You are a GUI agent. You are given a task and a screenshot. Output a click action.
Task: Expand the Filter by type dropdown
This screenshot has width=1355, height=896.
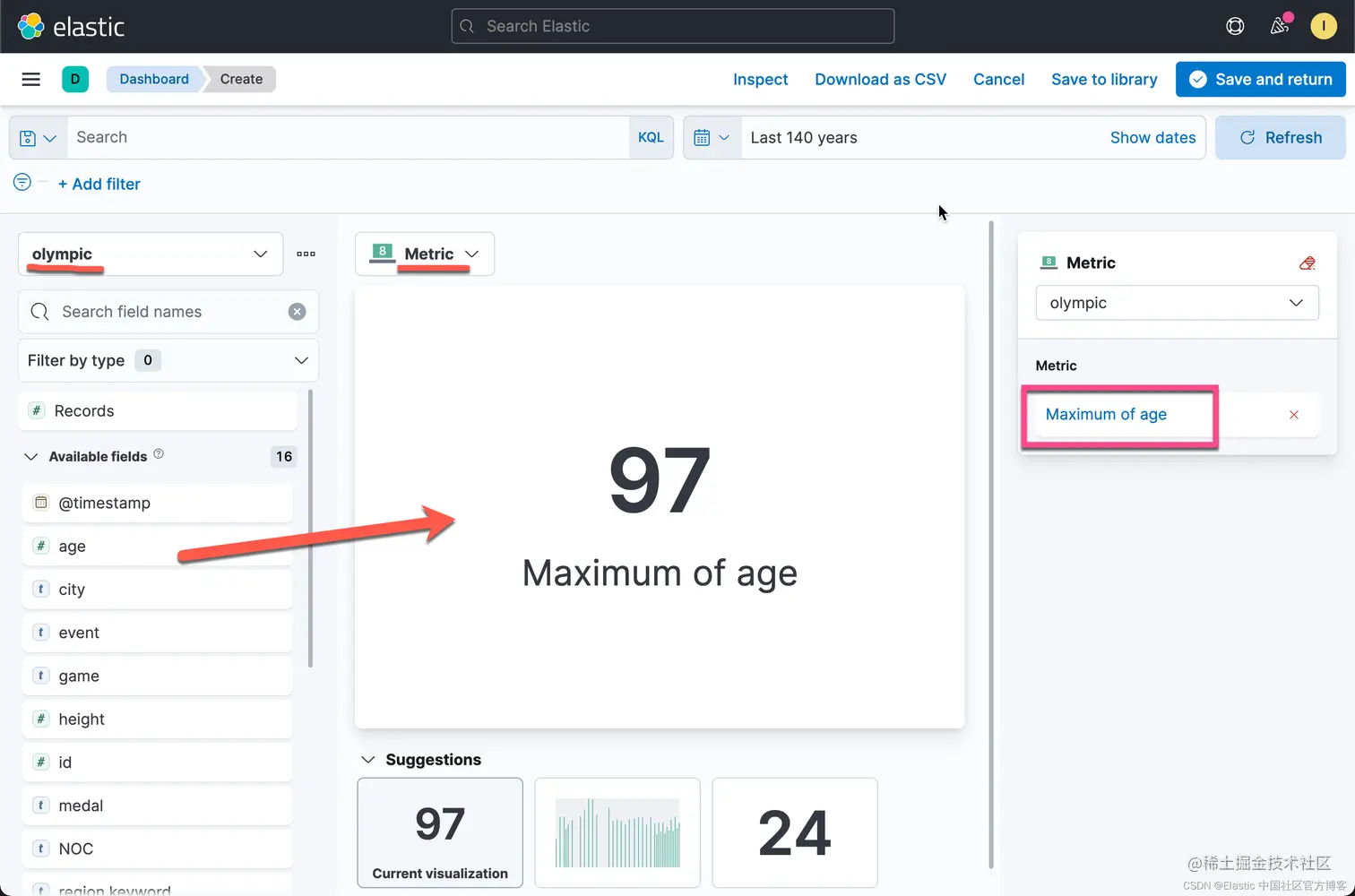point(168,360)
